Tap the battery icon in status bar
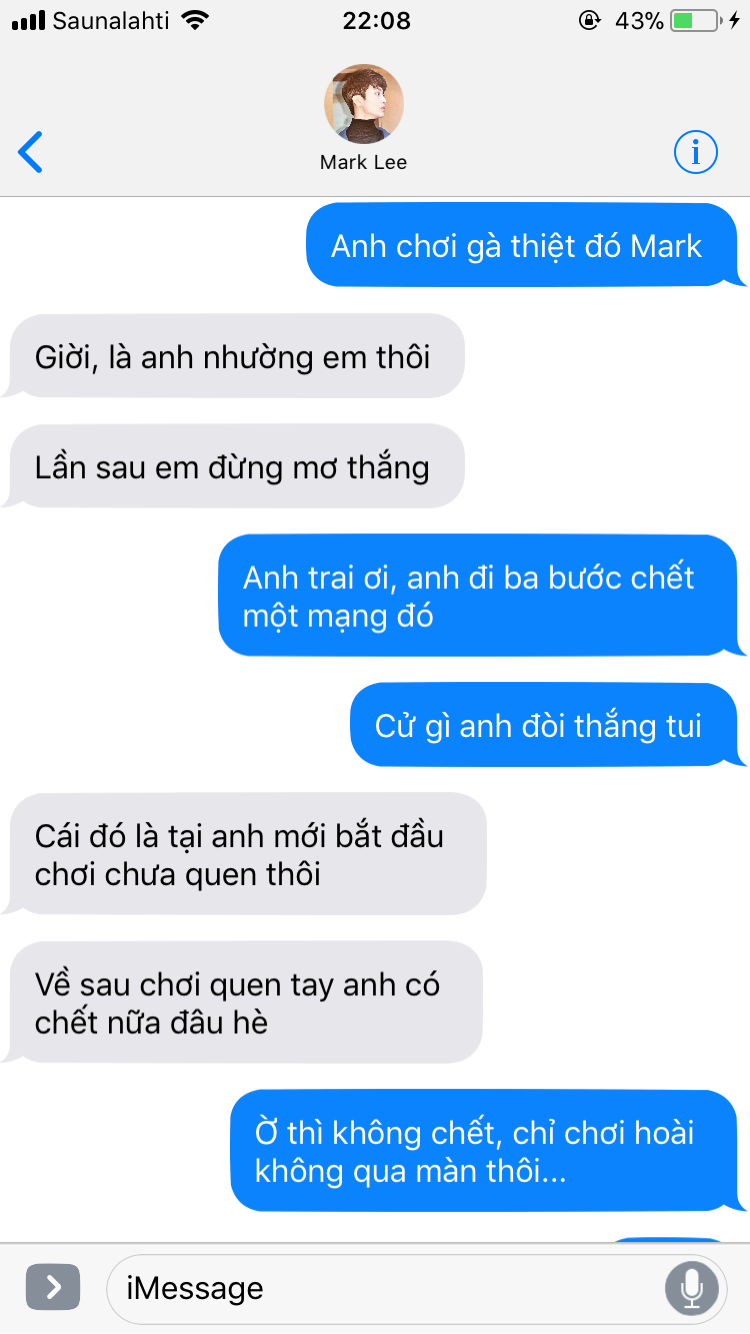The height and width of the screenshot is (1334, 750). coord(695,21)
